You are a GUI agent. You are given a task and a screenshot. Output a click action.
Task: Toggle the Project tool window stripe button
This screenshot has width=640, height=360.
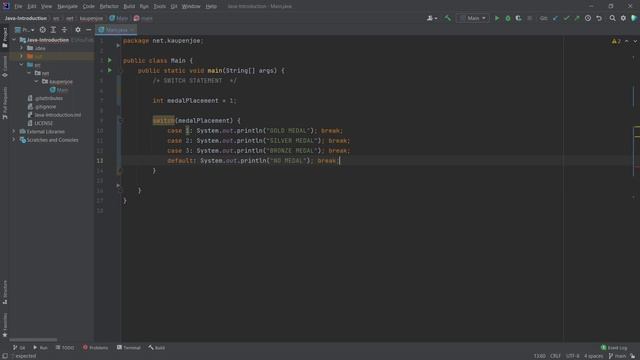coord(4,38)
